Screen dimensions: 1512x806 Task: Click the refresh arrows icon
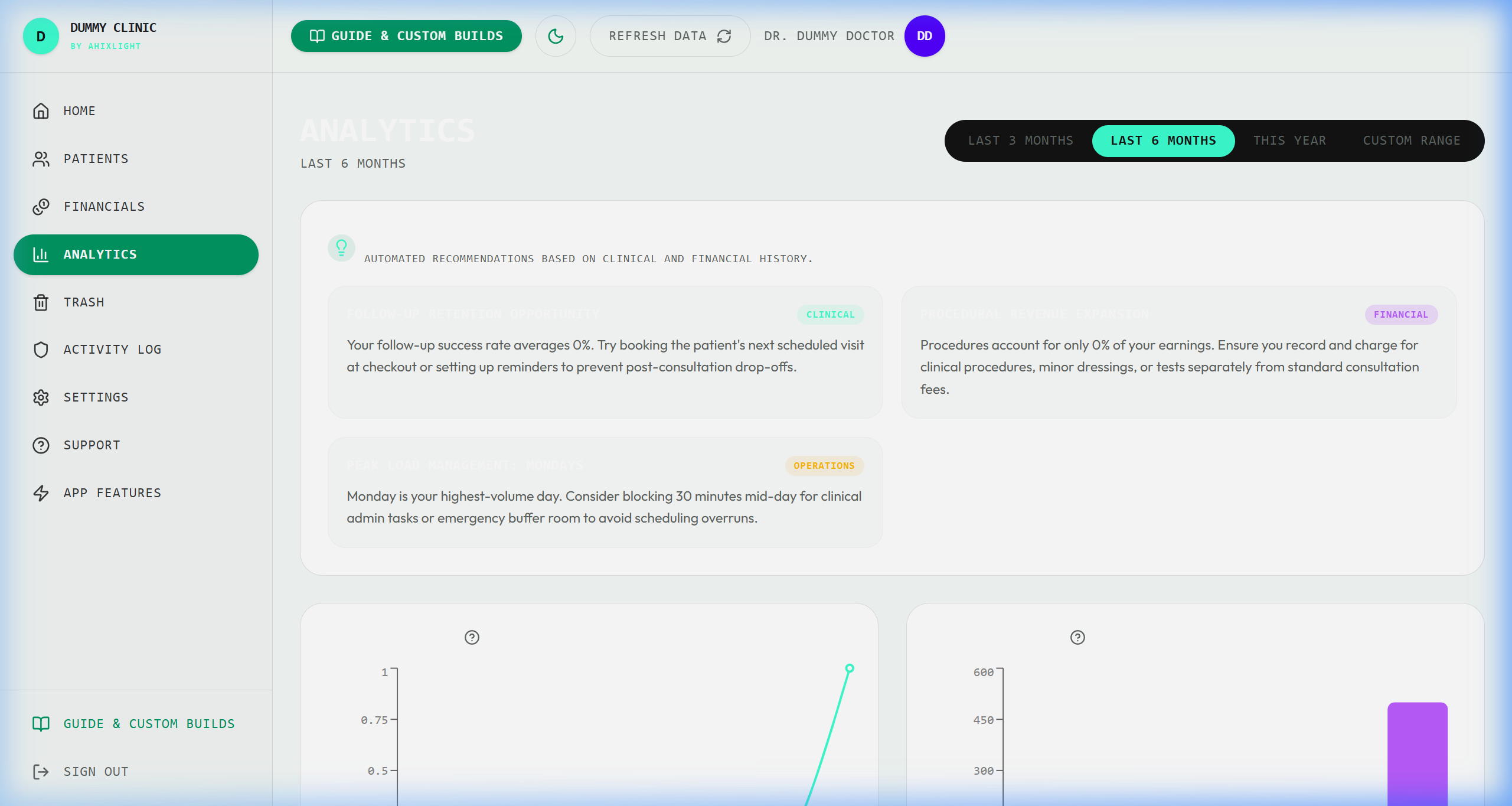(724, 37)
